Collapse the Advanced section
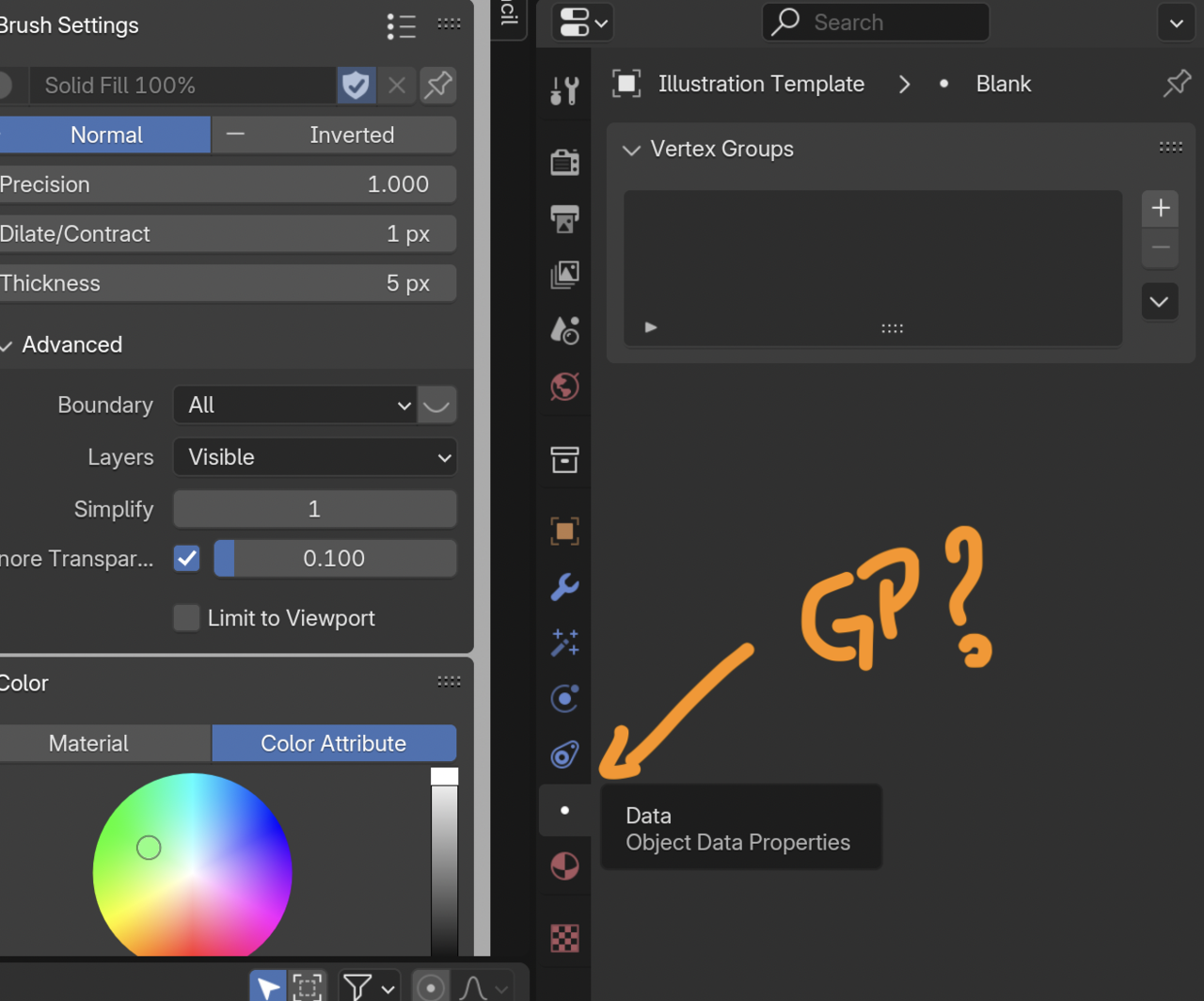The width and height of the screenshot is (1204, 1001). click(x=62, y=344)
